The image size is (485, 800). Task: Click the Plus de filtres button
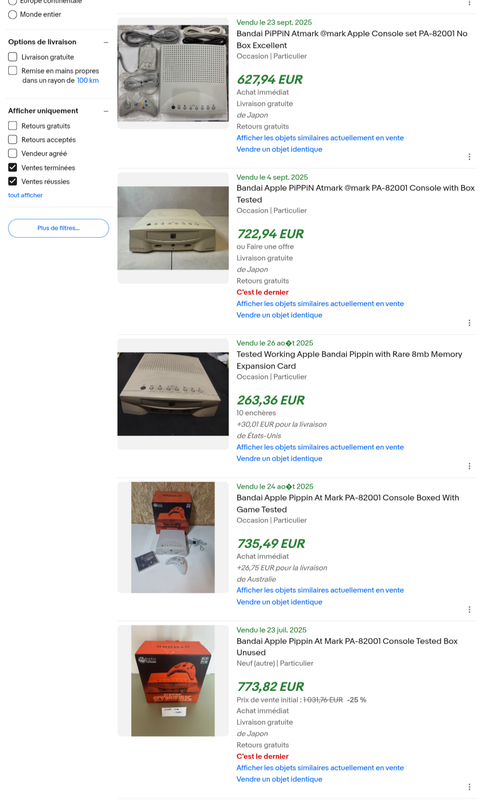coord(58,228)
